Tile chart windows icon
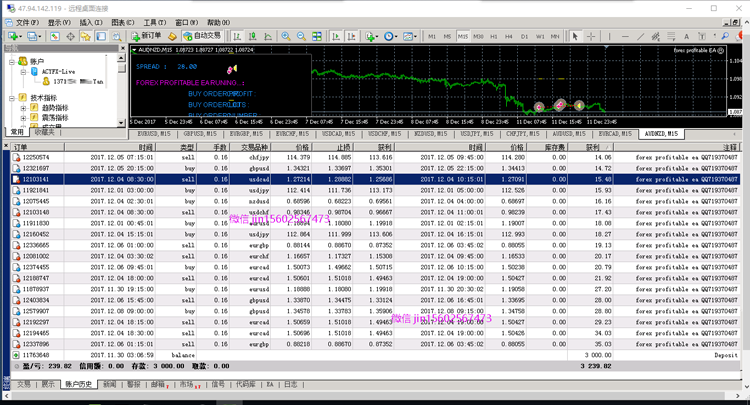 pos(317,36)
